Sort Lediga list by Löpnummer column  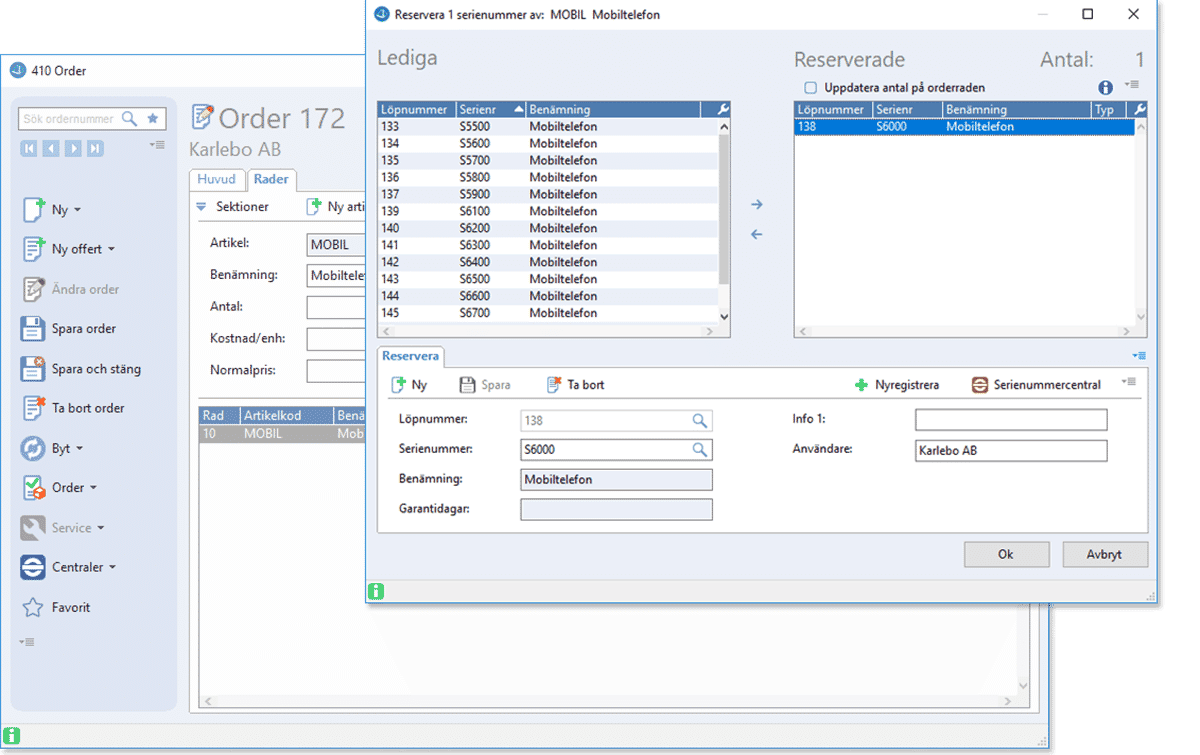pos(416,110)
